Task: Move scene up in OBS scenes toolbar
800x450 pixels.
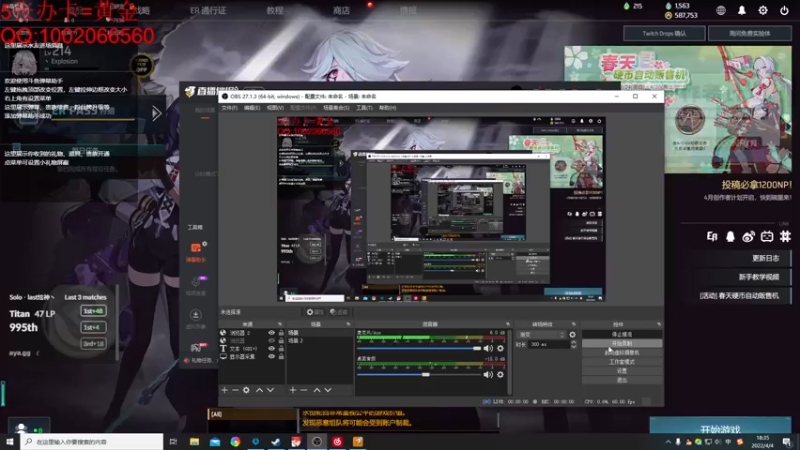Action: point(317,390)
